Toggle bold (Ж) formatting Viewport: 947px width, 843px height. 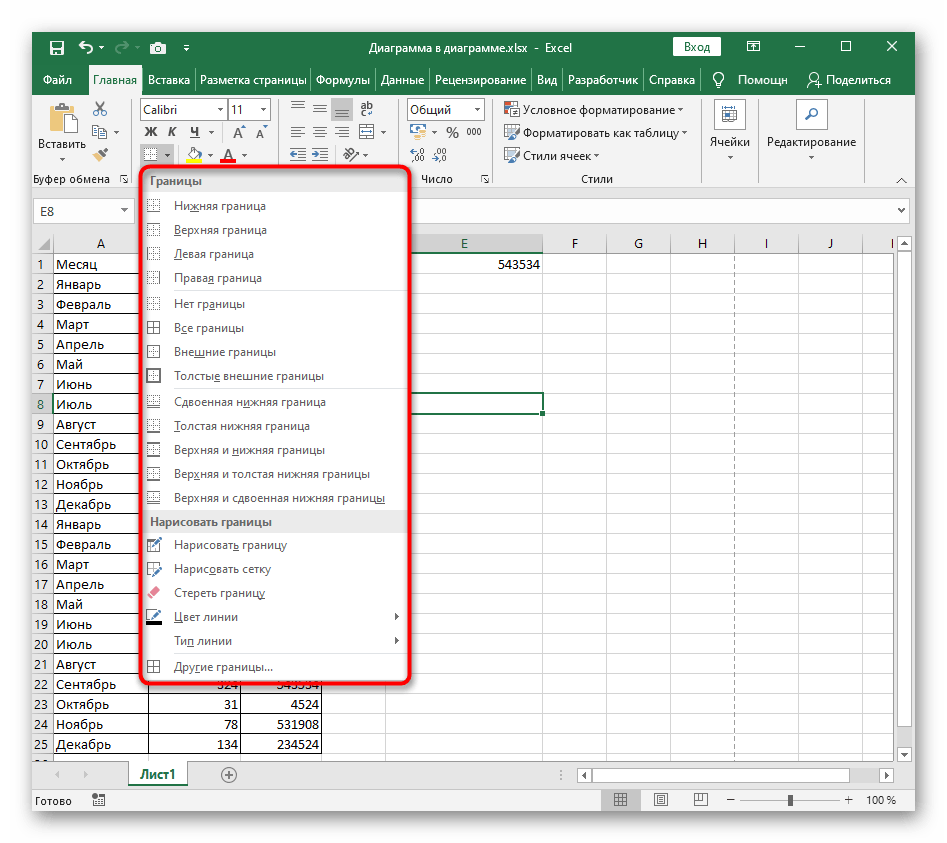coord(151,132)
